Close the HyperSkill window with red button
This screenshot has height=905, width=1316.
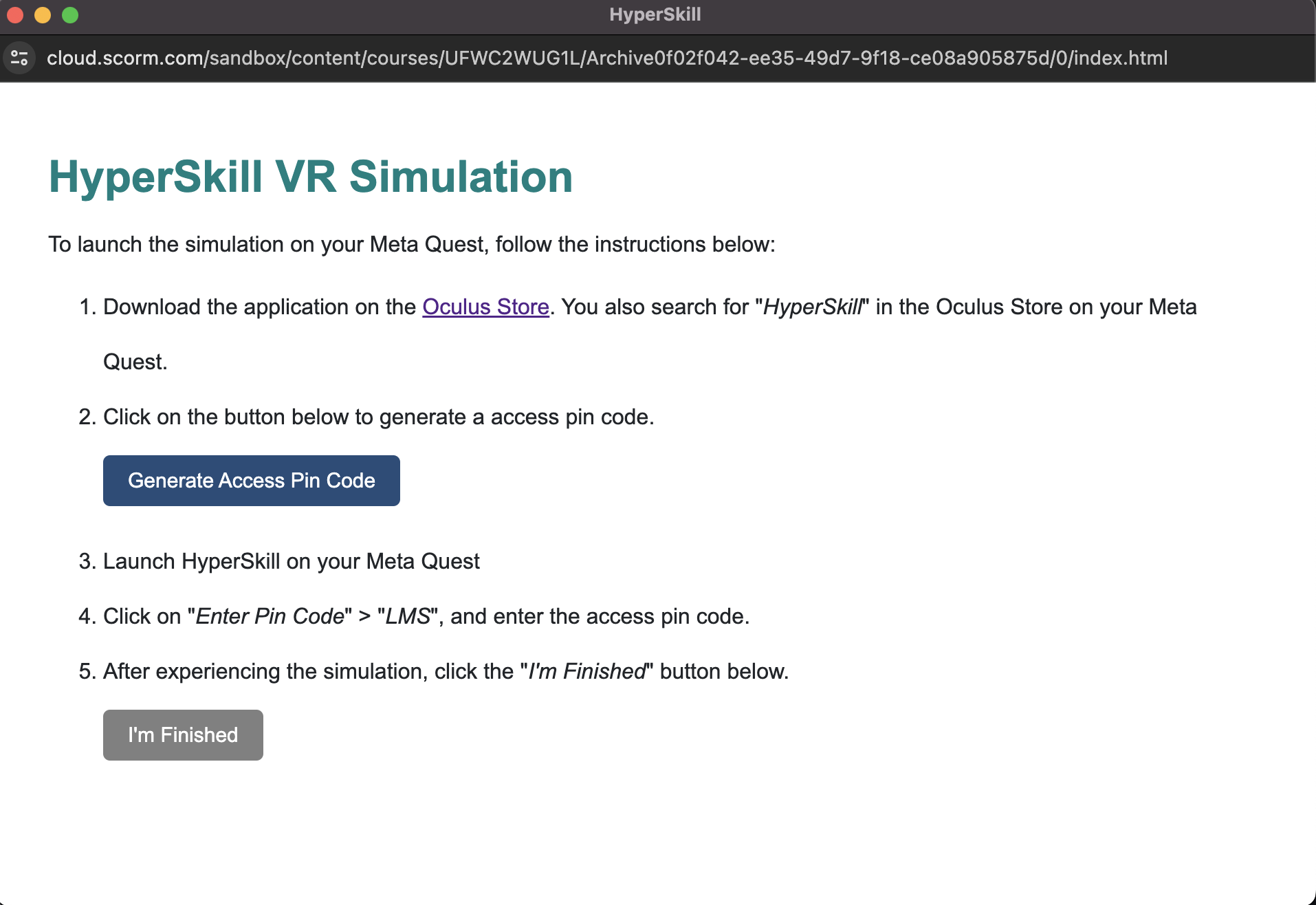pos(15,14)
